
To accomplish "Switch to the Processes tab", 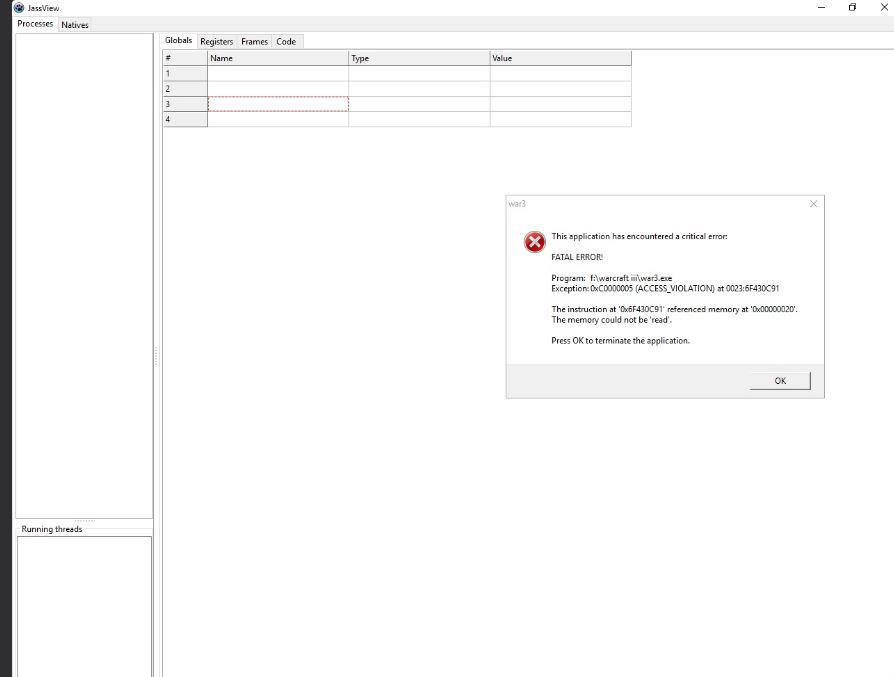I will [x=35, y=24].
